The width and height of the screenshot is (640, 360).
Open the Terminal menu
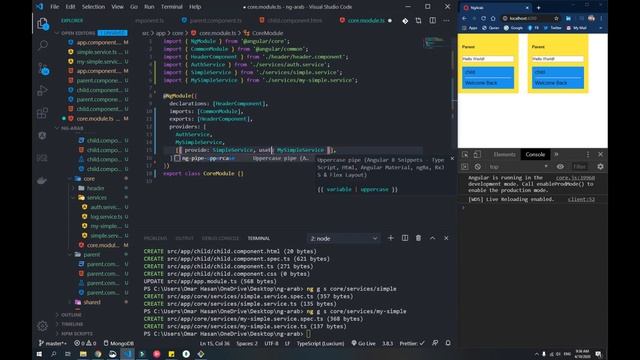pos(171,7)
